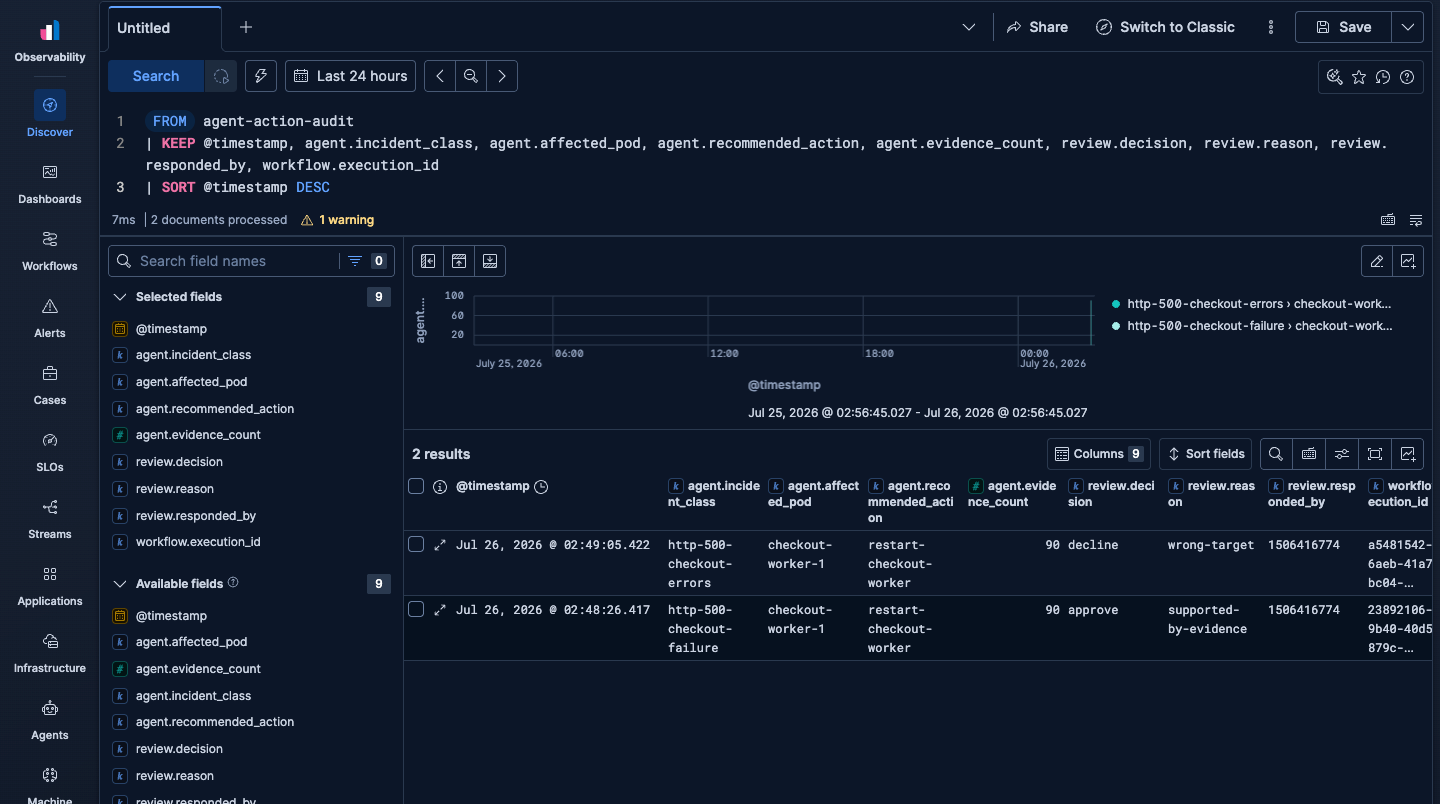Click the Observability logo icon
This screenshot has width=1440, height=804.
point(50,30)
